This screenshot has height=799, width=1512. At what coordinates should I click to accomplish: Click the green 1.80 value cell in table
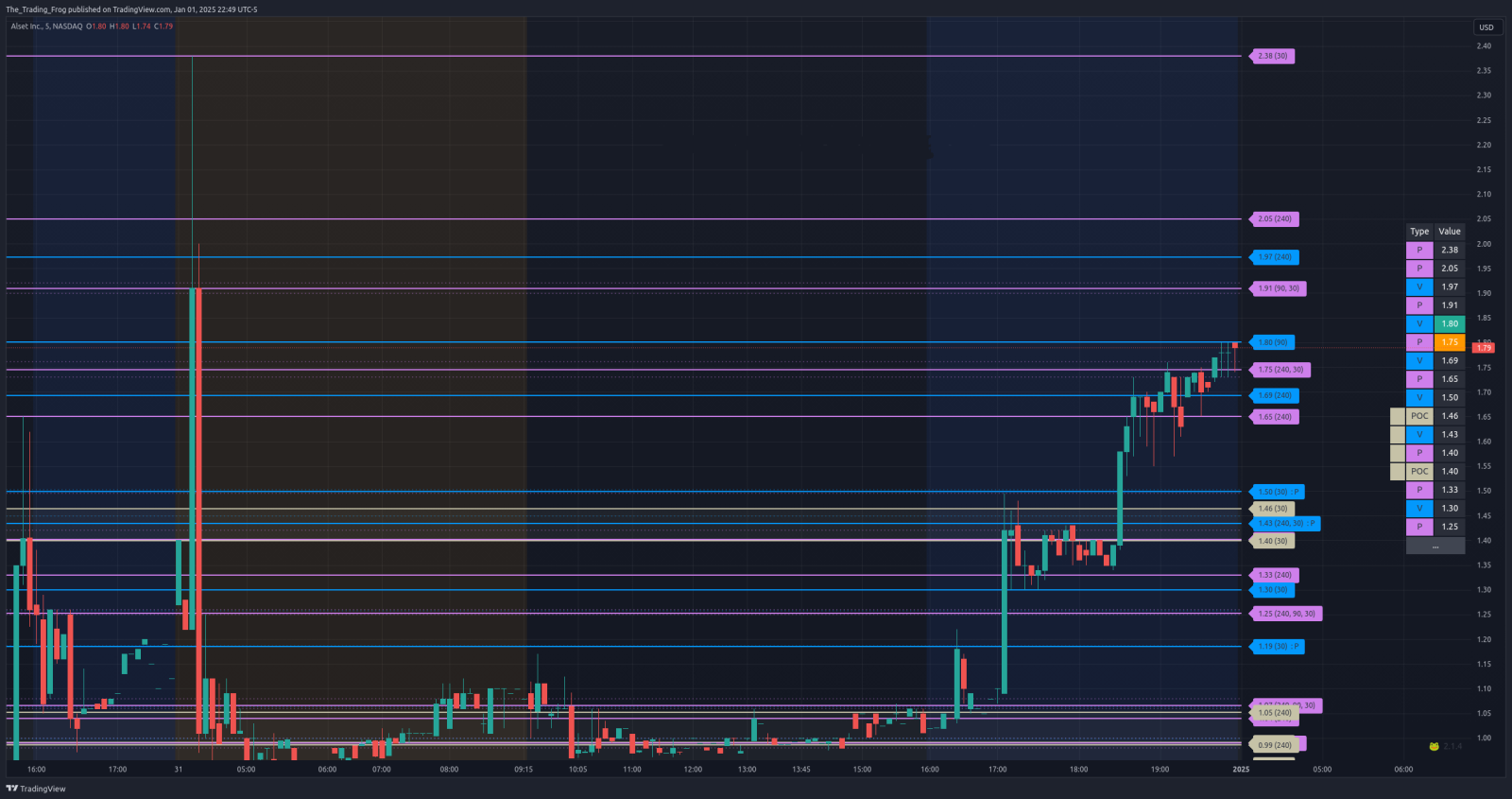(1450, 324)
